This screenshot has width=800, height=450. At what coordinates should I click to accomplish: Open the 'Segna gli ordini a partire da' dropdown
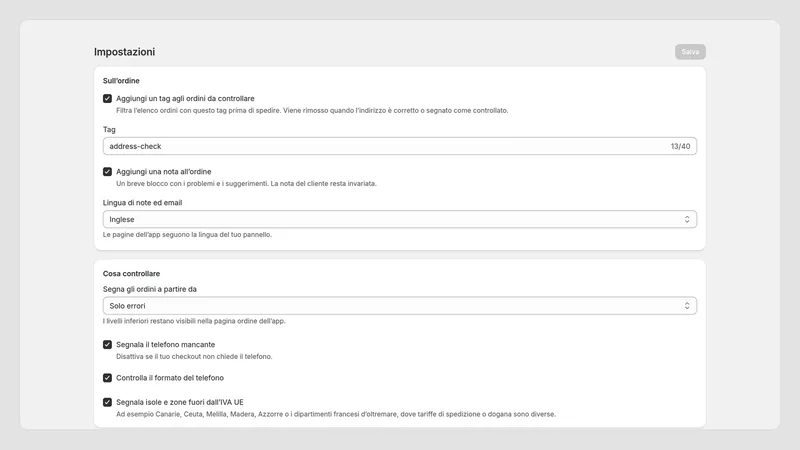tap(399, 306)
